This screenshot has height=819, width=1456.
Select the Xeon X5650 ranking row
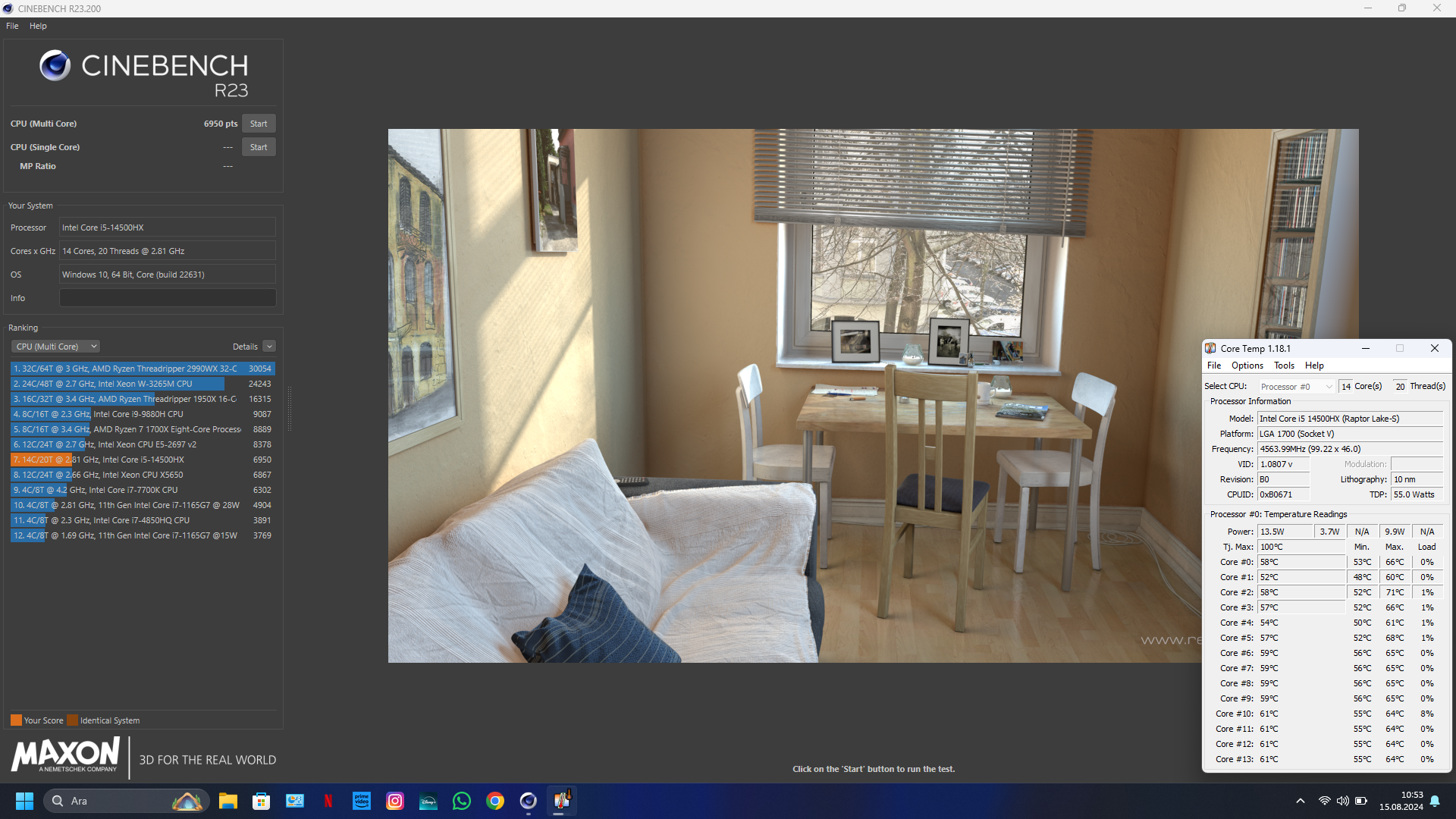pyautogui.click(x=143, y=475)
